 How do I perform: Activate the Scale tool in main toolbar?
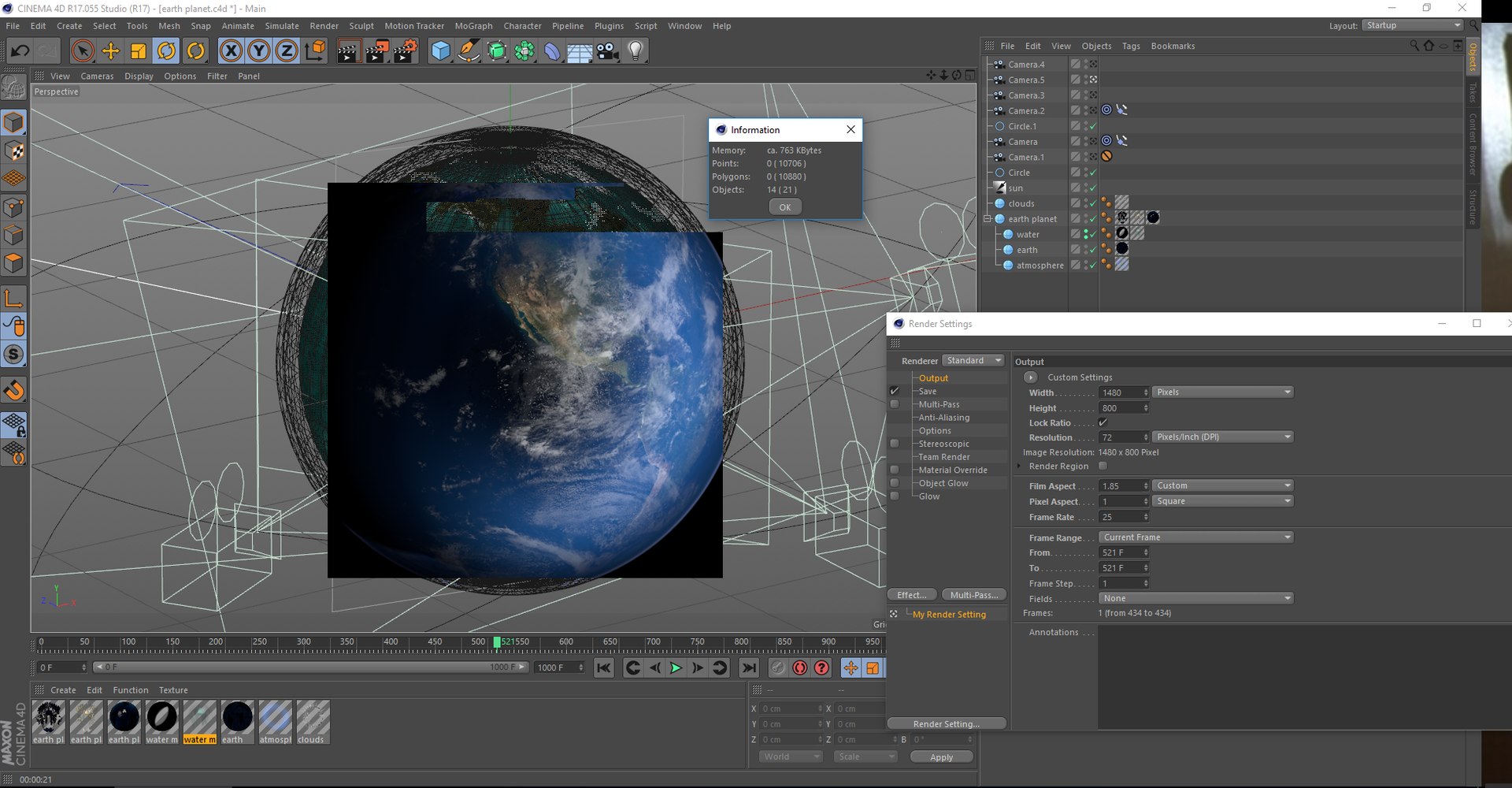pos(139,51)
